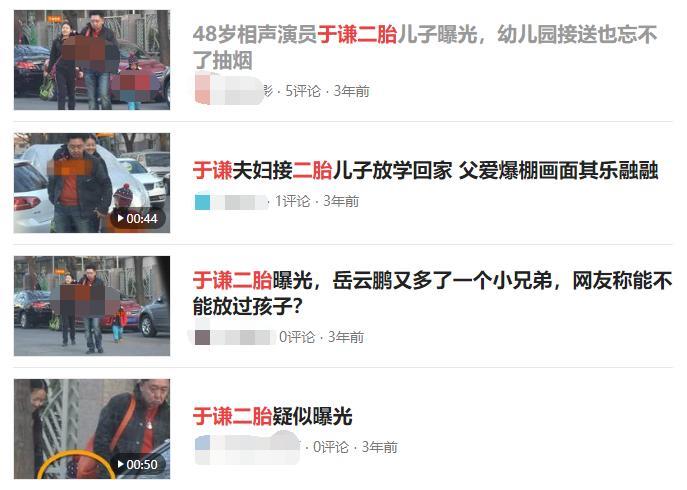Open the 1评论 comments on second article
The height and width of the screenshot is (490, 687).
click(x=292, y=201)
